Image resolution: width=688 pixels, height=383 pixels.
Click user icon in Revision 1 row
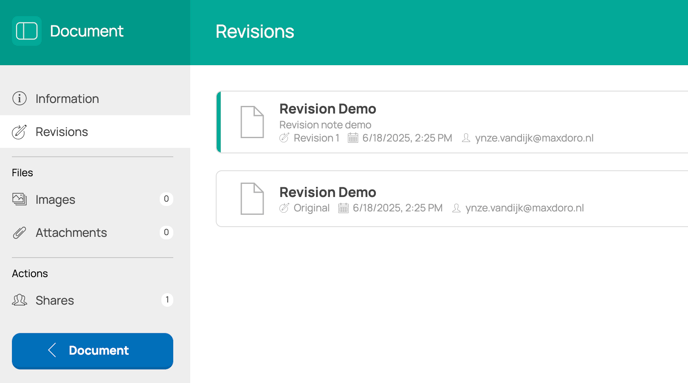tap(466, 138)
